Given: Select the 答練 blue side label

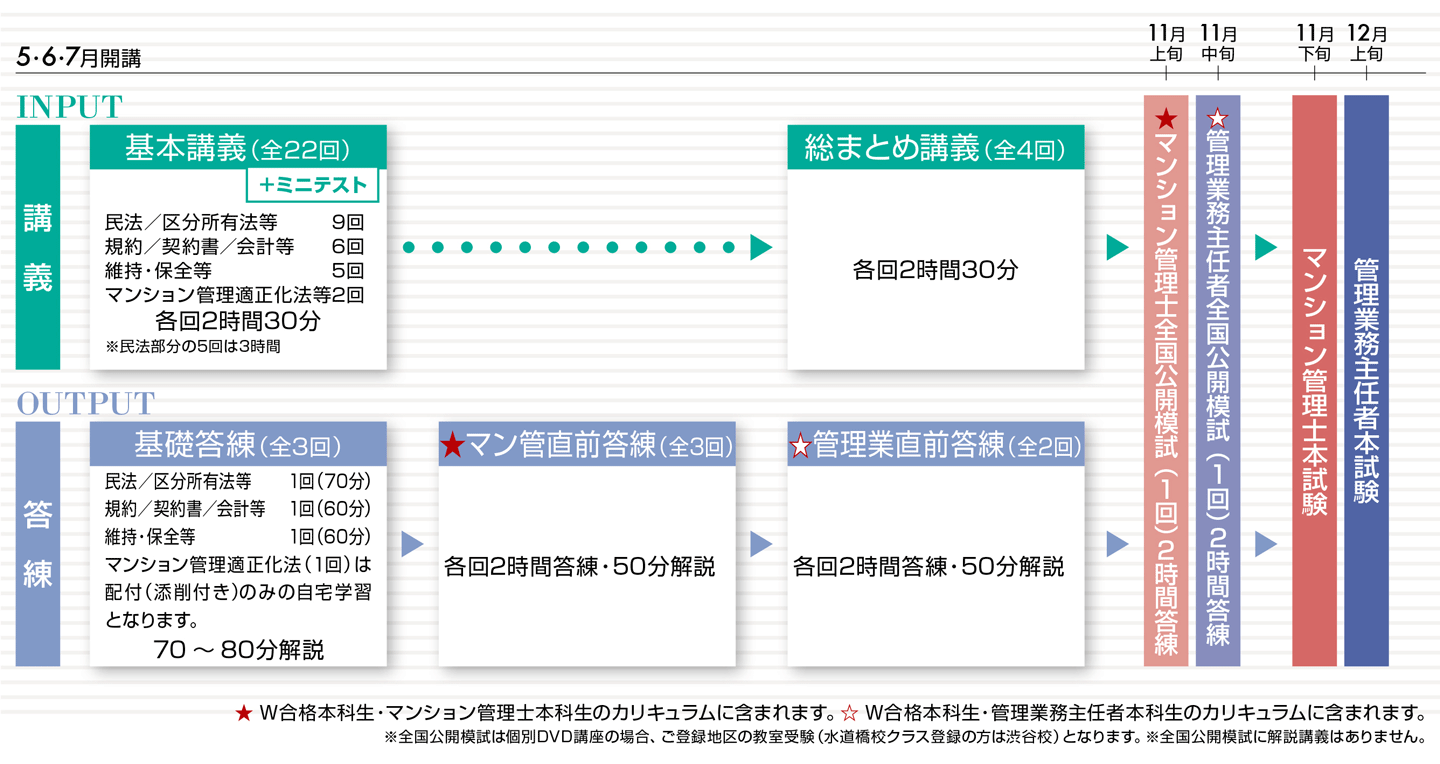Looking at the screenshot, I should click(x=38, y=544).
